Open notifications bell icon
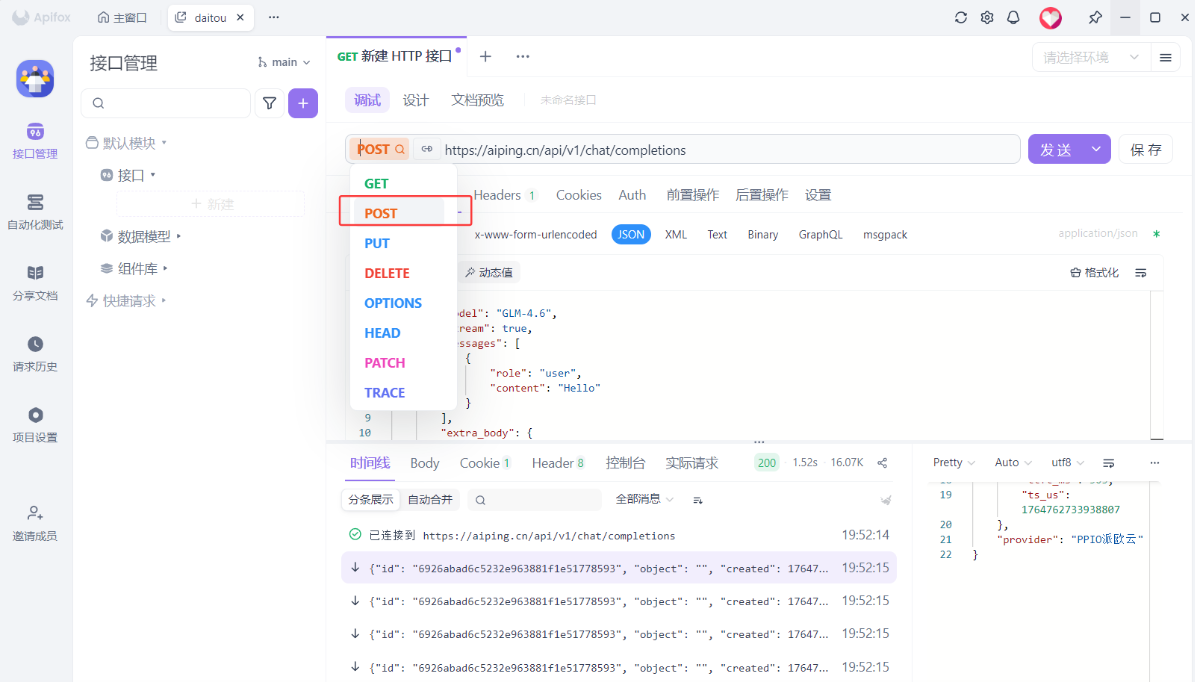The width and height of the screenshot is (1195, 682). click(x=1014, y=17)
